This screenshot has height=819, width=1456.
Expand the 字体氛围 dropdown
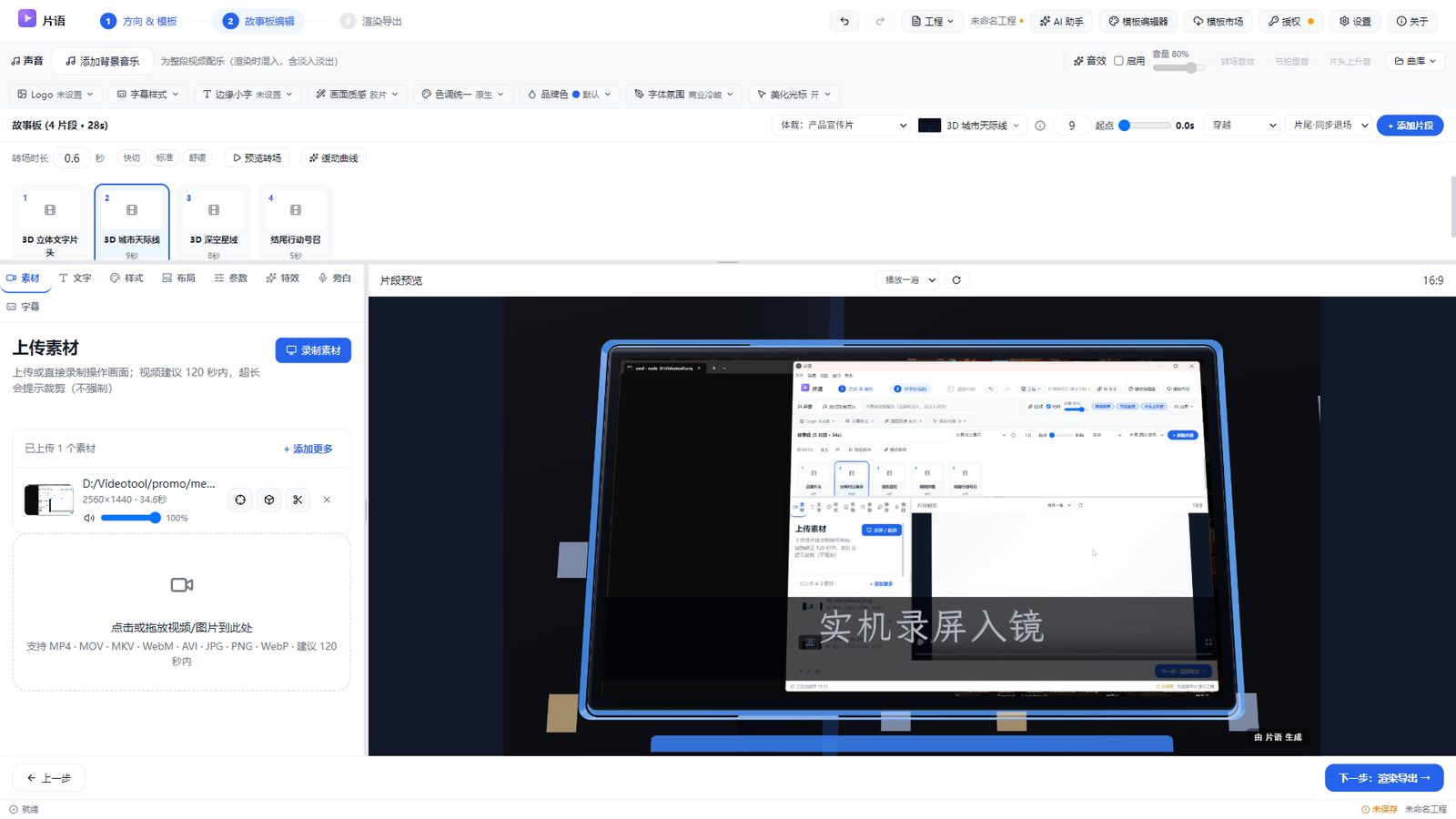coord(684,94)
